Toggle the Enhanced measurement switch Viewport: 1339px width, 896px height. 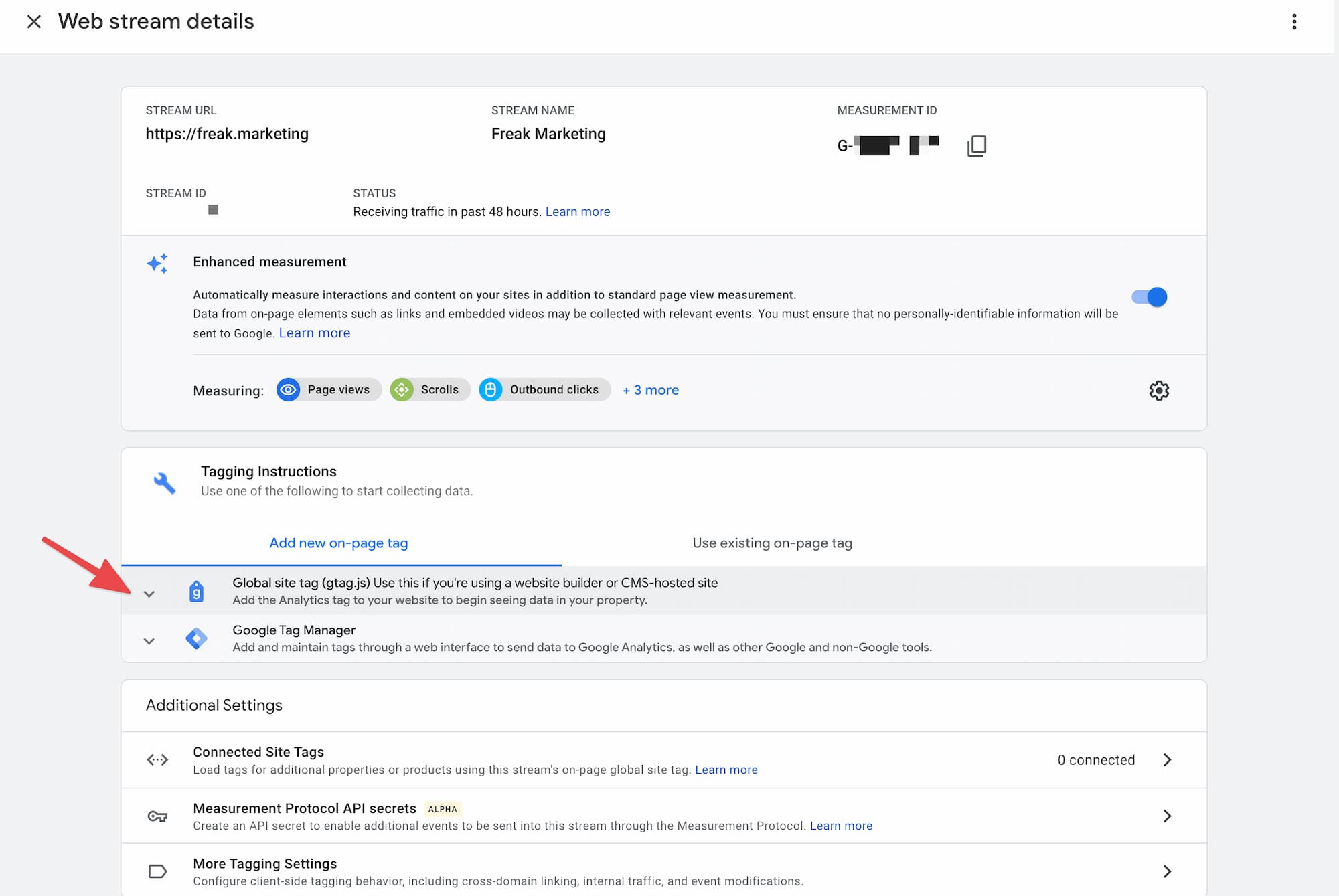(x=1149, y=297)
